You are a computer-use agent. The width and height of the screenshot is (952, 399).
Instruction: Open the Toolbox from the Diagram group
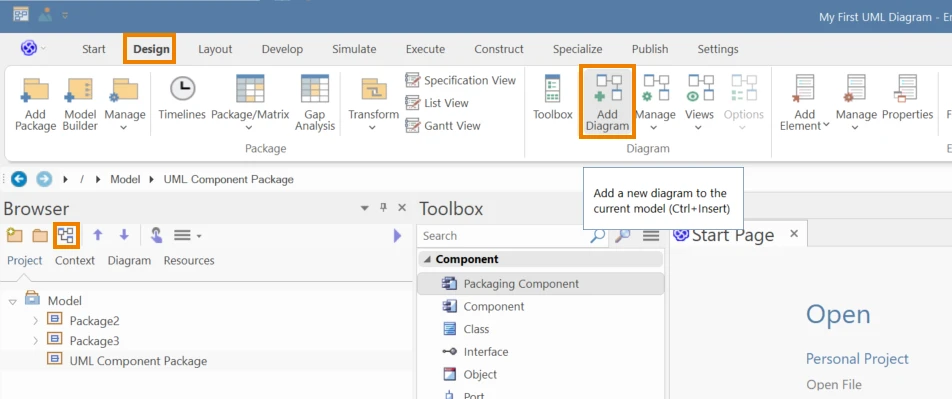552,97
